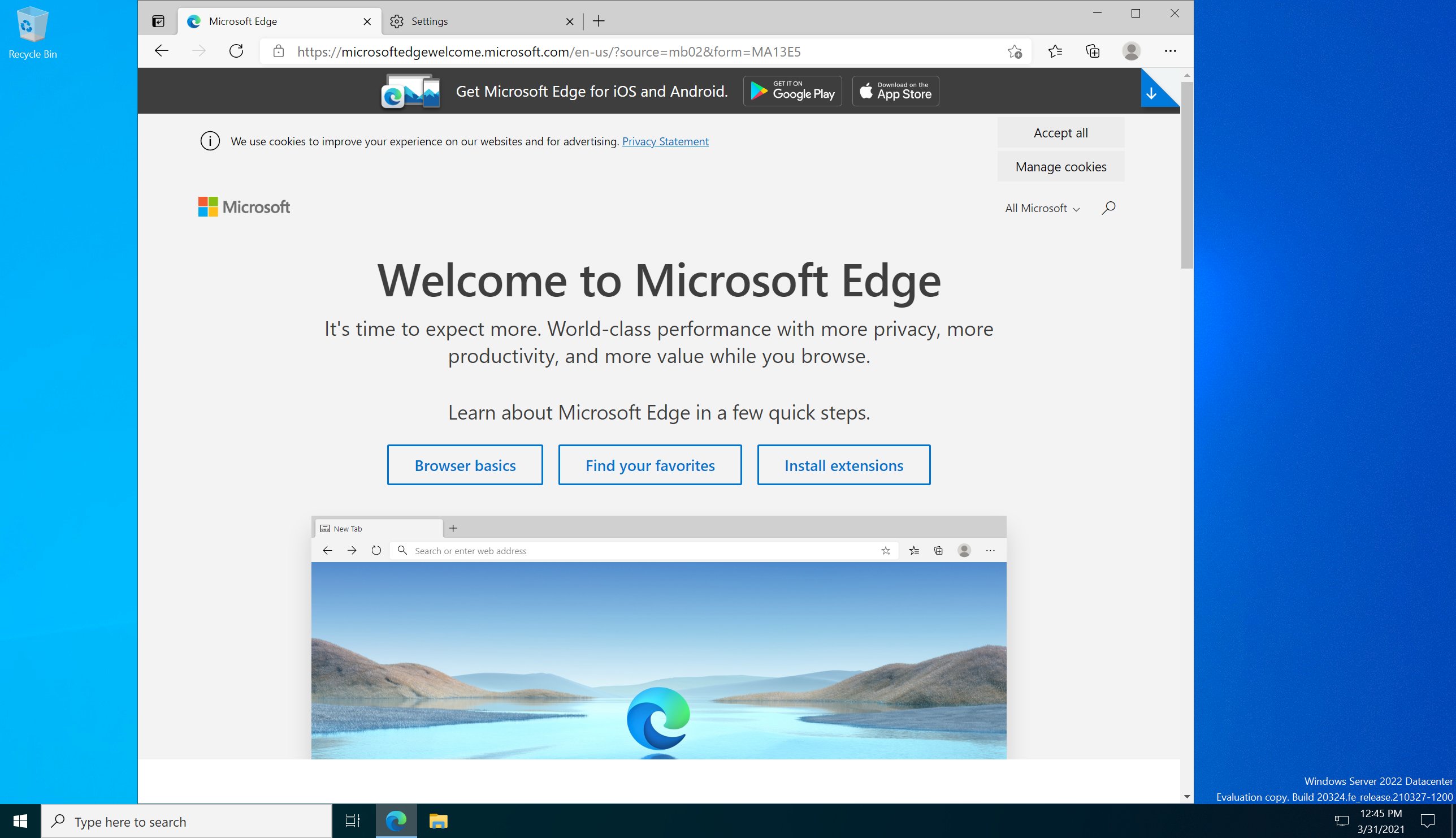Open Task View on the taskbar
Image resolution: width=1456 pixels, height=838 pixels.
tap(352, 820)
